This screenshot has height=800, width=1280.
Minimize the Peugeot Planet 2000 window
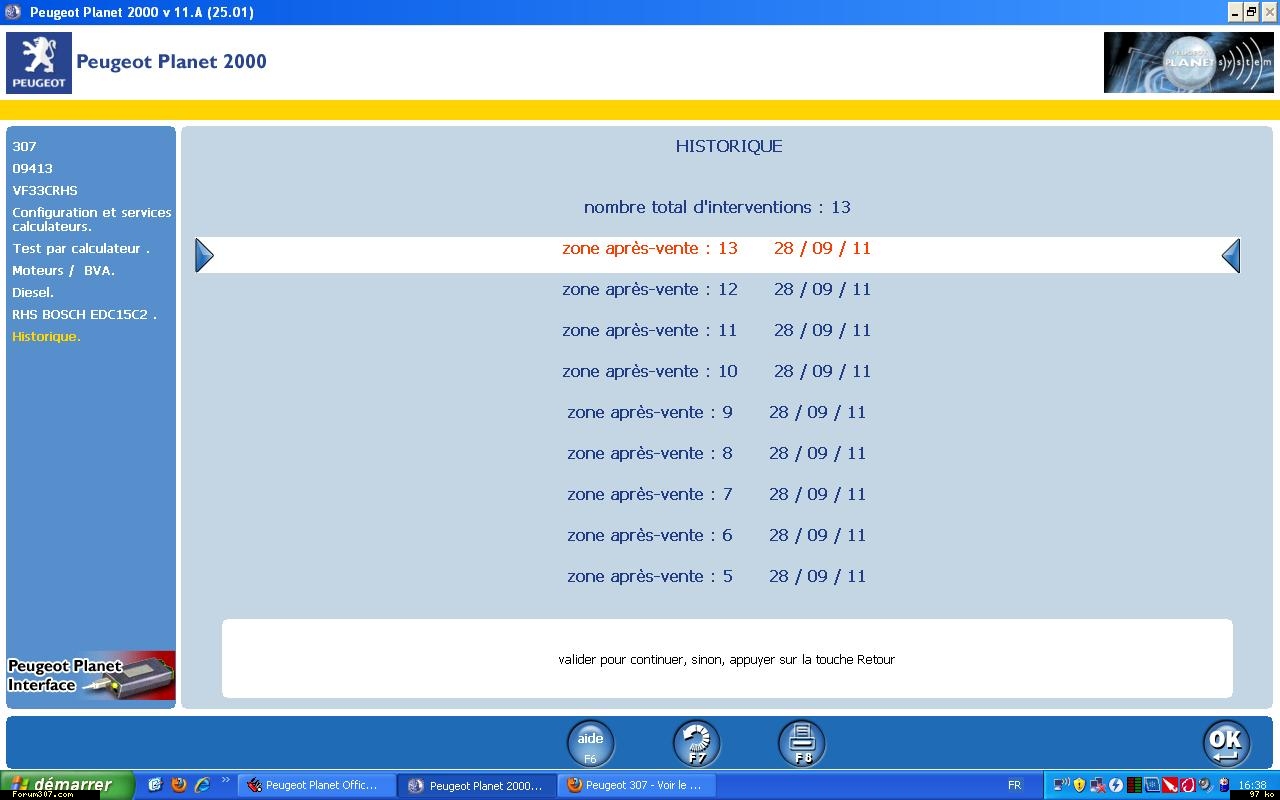1235,12
